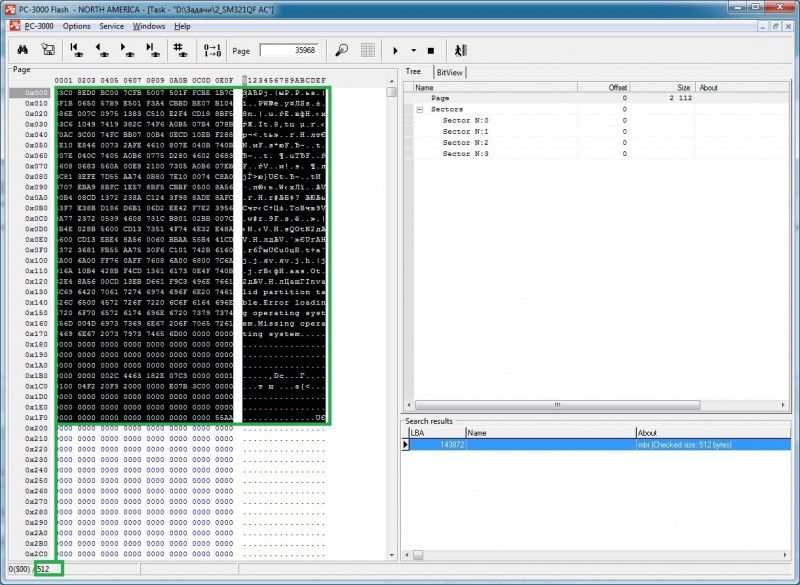The height and width of the screenshot is (585, 800).
Task: Click the search results horizontal scrollbar thumb
Action: 418,555
